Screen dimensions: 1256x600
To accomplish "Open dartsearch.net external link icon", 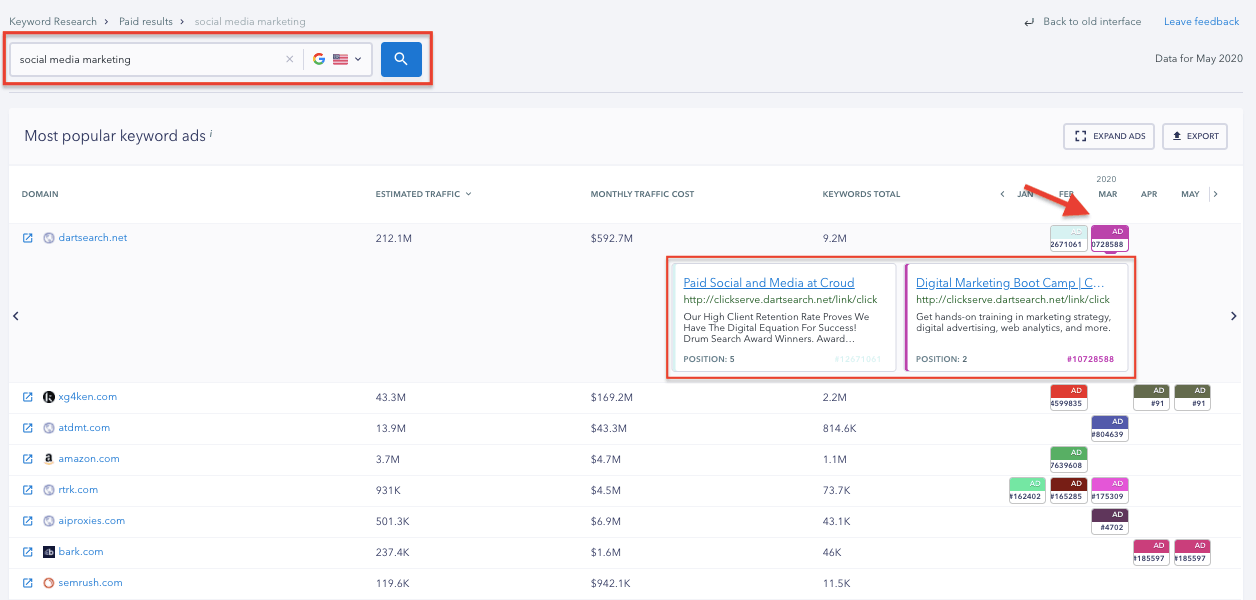I will pos(28,238).
